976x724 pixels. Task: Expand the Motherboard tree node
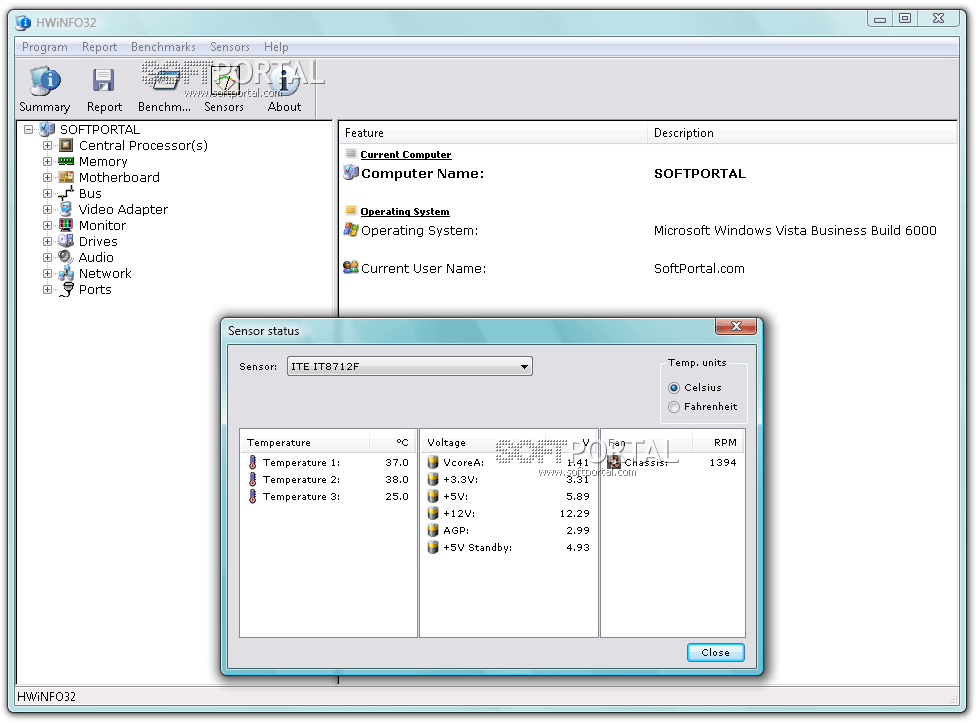(x=47, y=177)
